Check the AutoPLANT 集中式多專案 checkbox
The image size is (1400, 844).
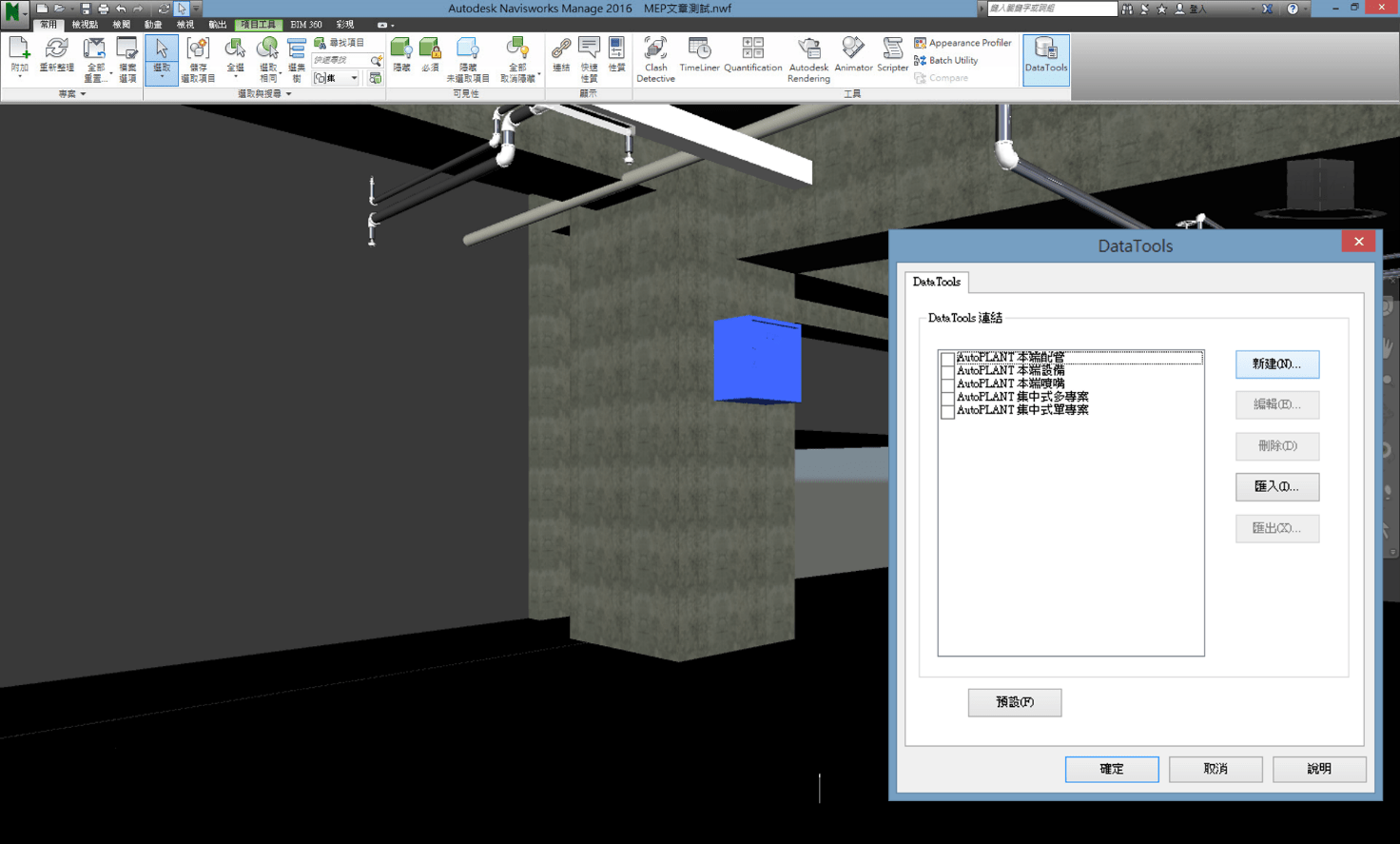(x=947, y=398)
